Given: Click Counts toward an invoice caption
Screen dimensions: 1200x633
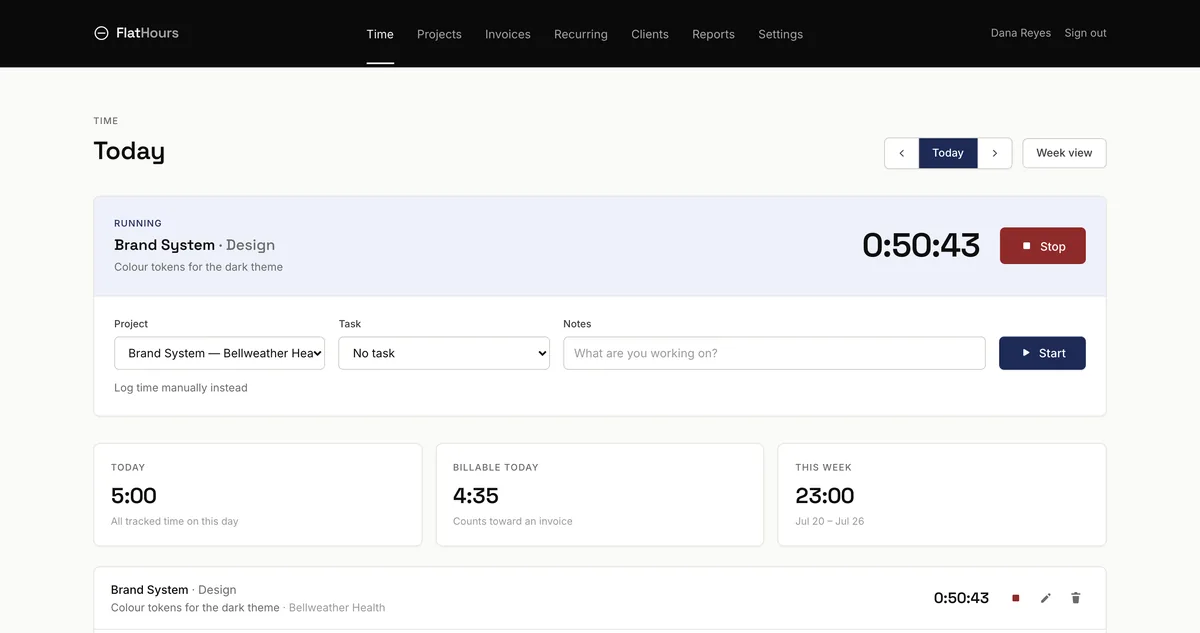Looking at the screenshot, I should [x=513, y=521].
